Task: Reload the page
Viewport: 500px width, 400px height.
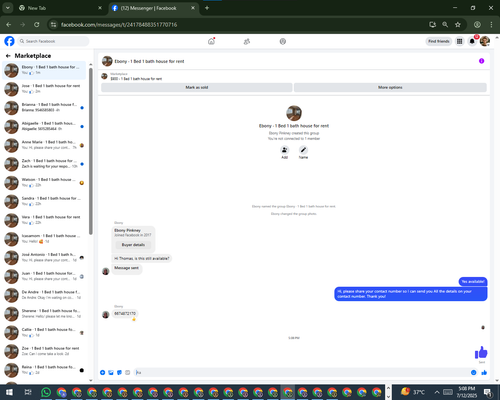Action: 37,25
